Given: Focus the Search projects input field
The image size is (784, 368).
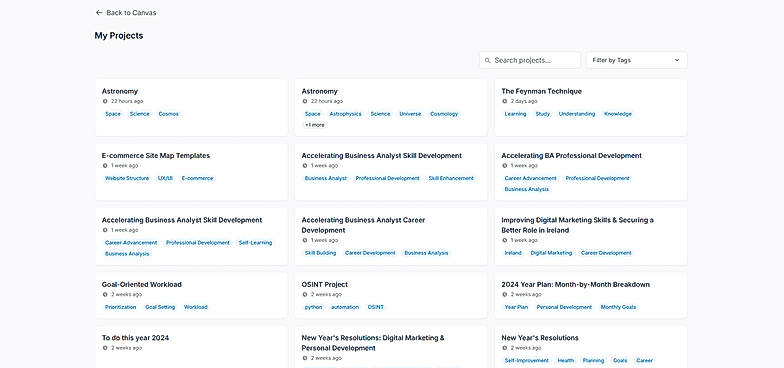Looking at the screenshot, I should (x=530, y=60).
